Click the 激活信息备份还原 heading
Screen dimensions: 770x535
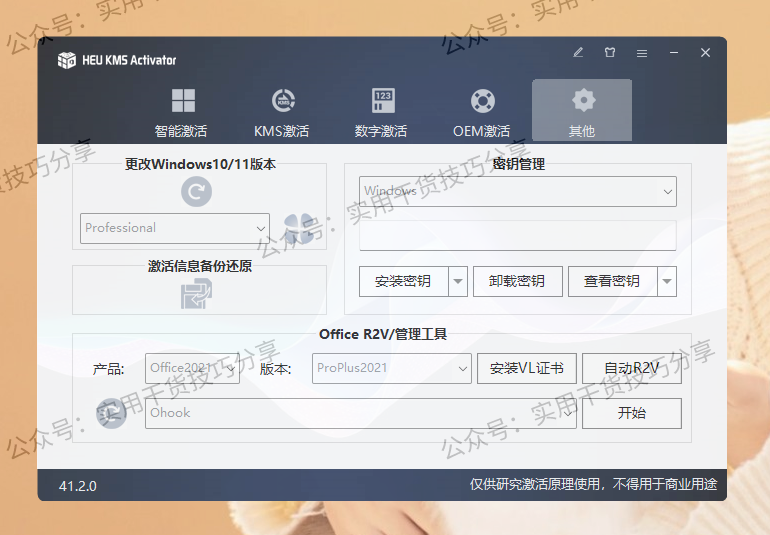(x=200, y=266)
